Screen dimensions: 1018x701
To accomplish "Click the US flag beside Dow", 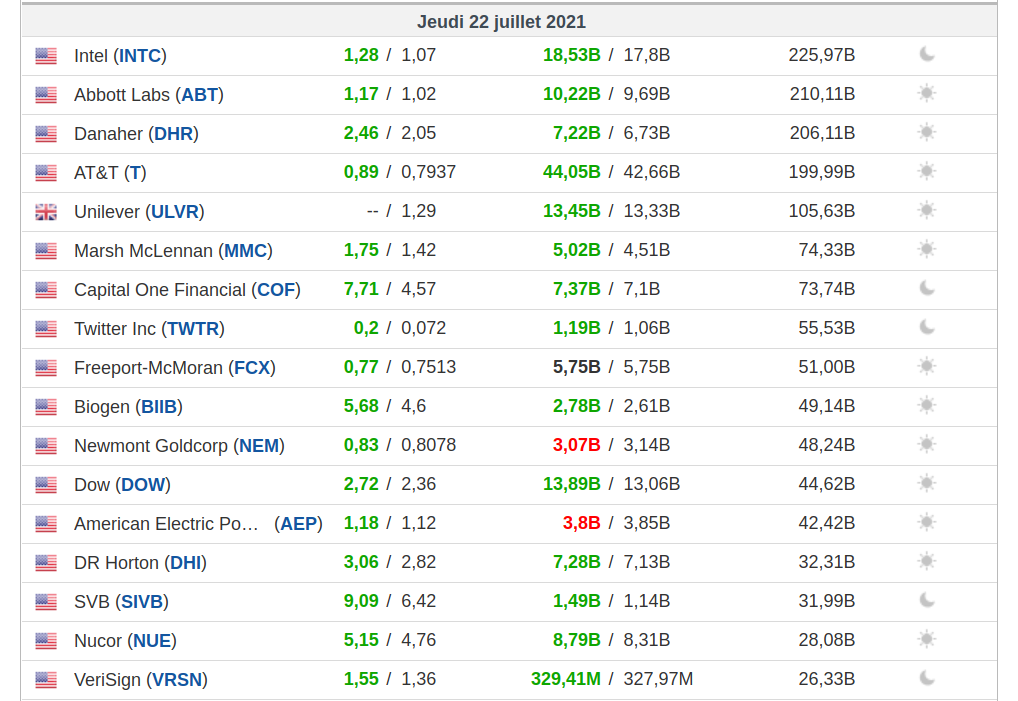I will coord(46,485).
